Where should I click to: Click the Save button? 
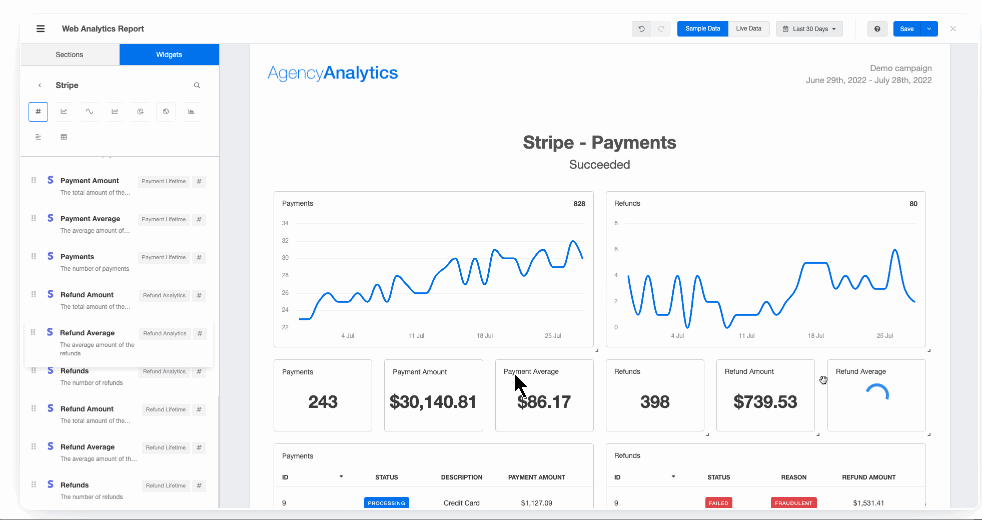[x=907, y=29]
